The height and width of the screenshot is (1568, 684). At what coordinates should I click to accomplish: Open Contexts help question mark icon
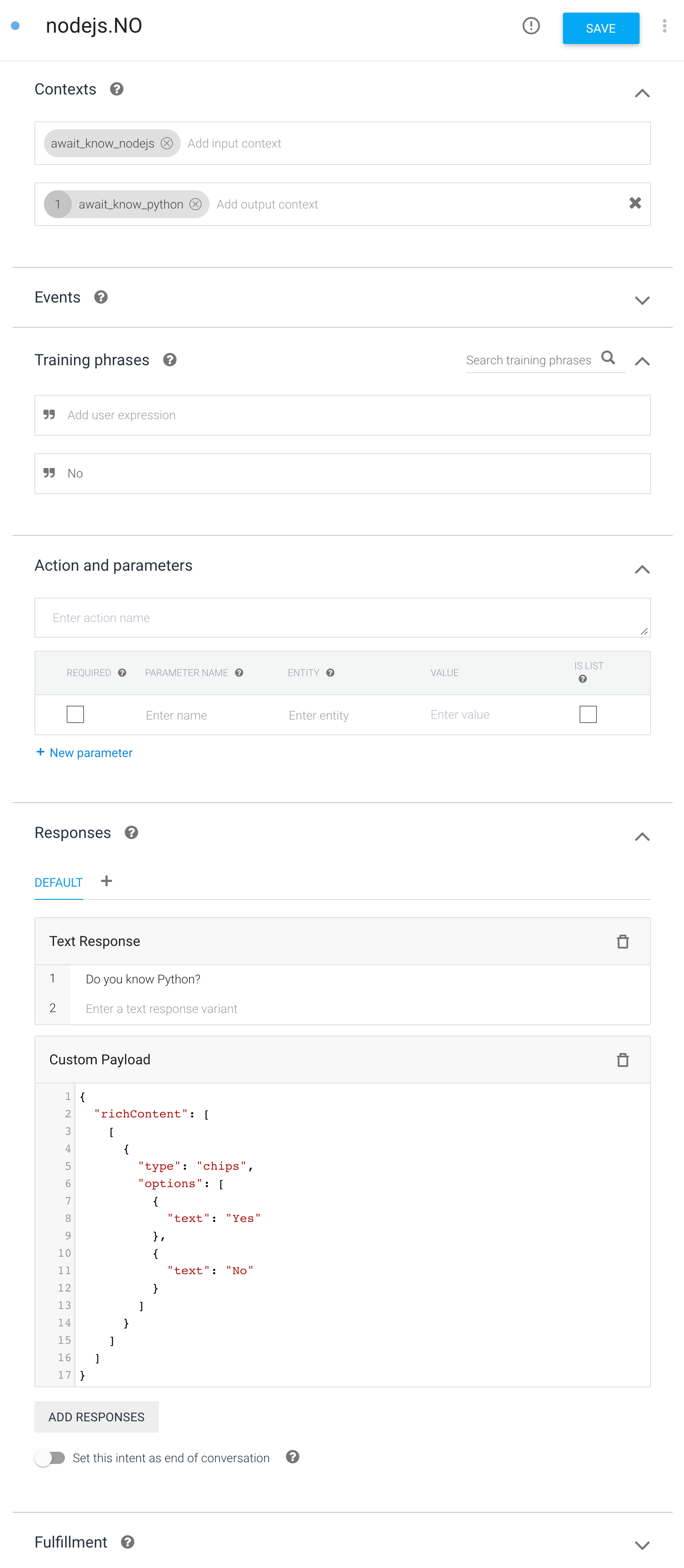[x=117, y=89]
